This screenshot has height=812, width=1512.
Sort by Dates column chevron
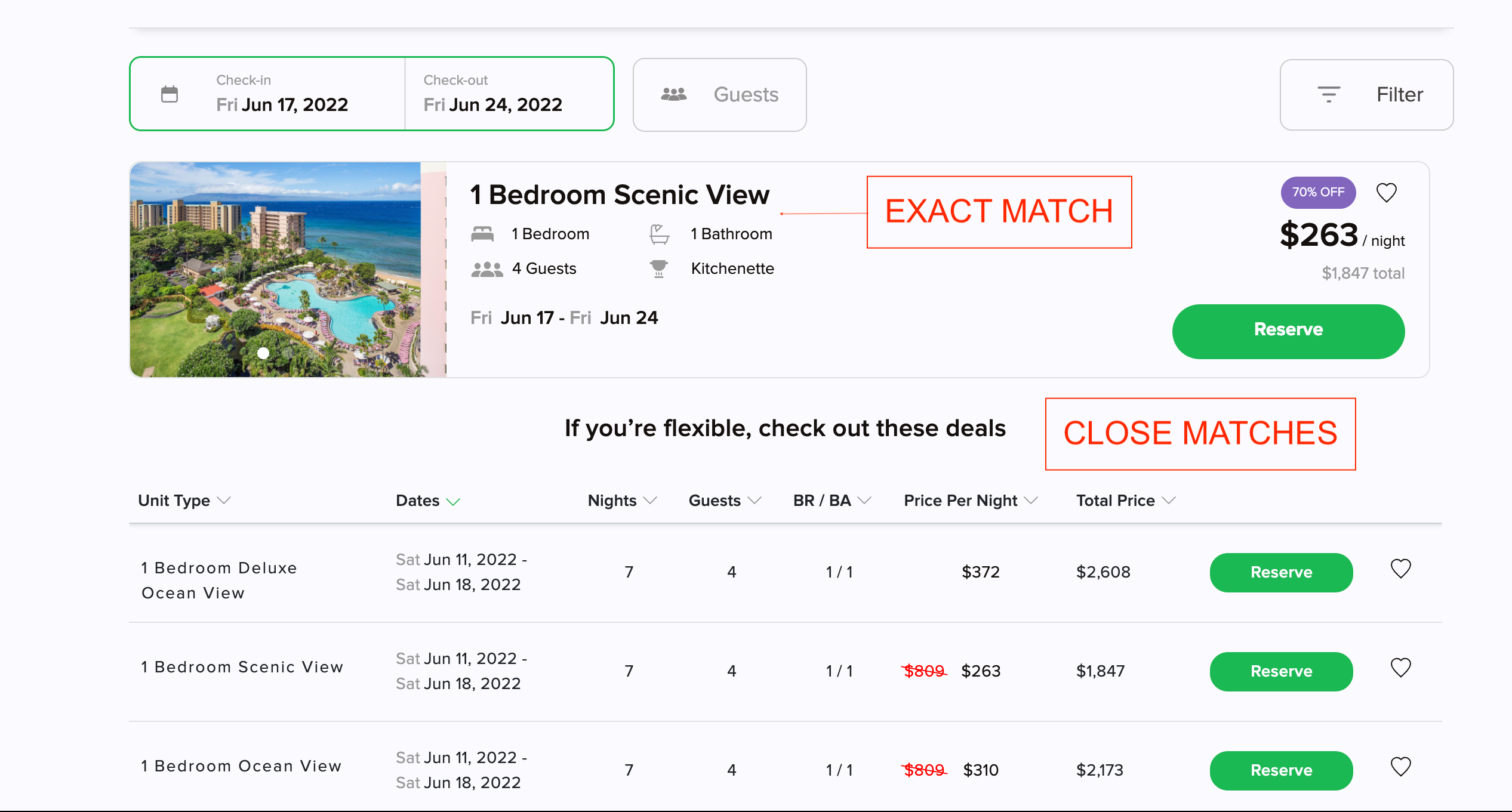pos(454,502)
